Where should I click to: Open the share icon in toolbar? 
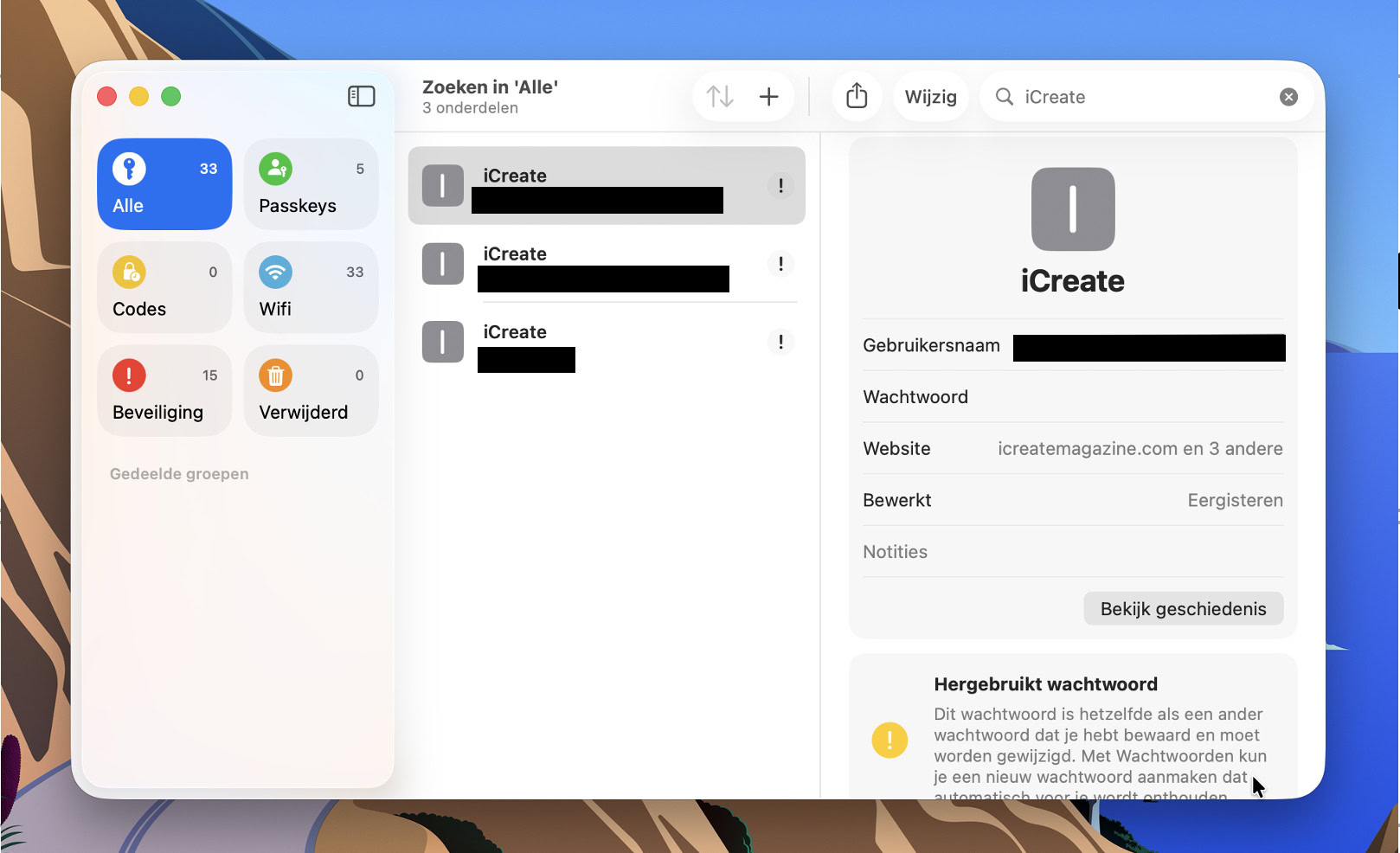pyautogui.click(x=857, y=95)
